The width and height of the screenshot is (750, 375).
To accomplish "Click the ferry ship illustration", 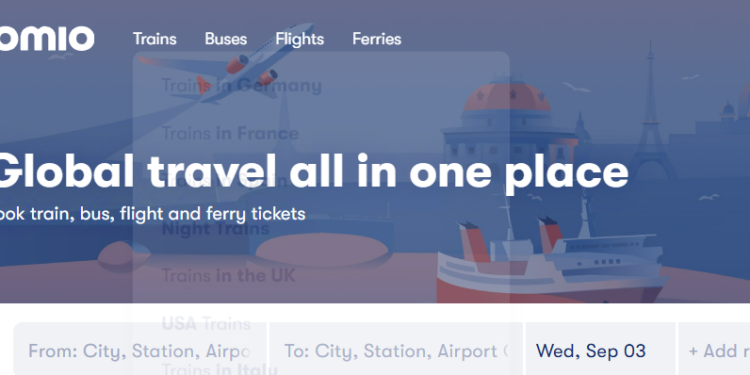I will [552, 258].
